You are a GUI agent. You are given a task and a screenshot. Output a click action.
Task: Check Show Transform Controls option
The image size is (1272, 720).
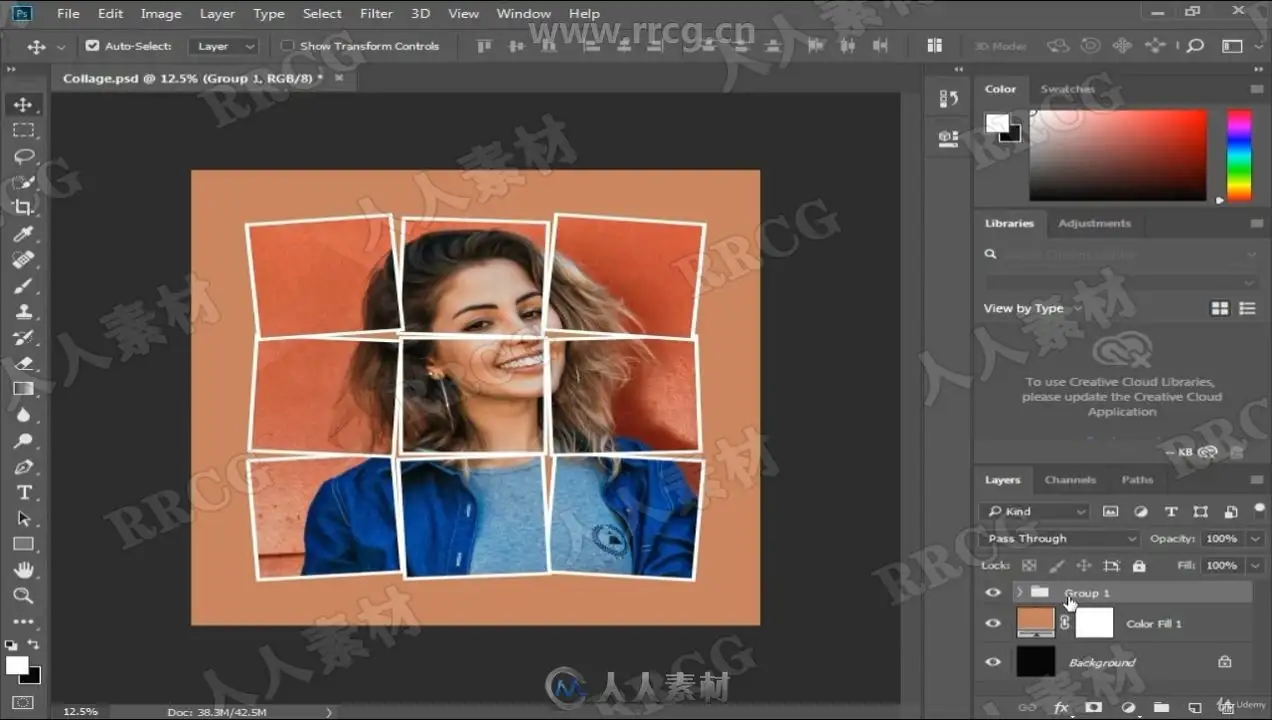click(x=288, y=46)
